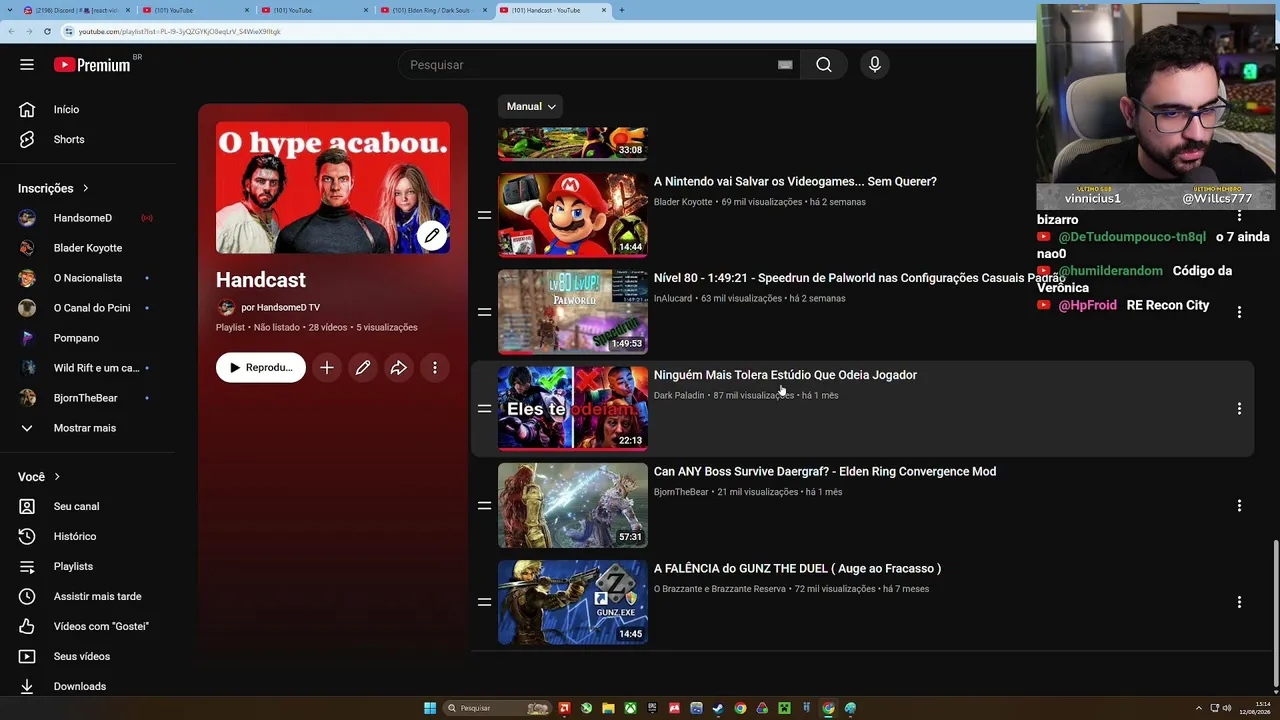Go to the YouTube Premium home logo
1280x720 pixels.
point(92,65)
